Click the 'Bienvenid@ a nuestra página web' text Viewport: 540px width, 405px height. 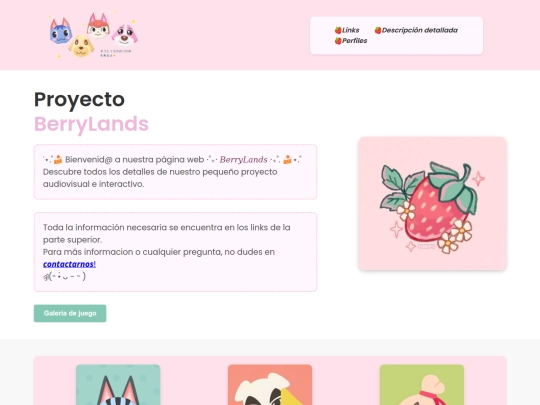click(x=135, y=159)
